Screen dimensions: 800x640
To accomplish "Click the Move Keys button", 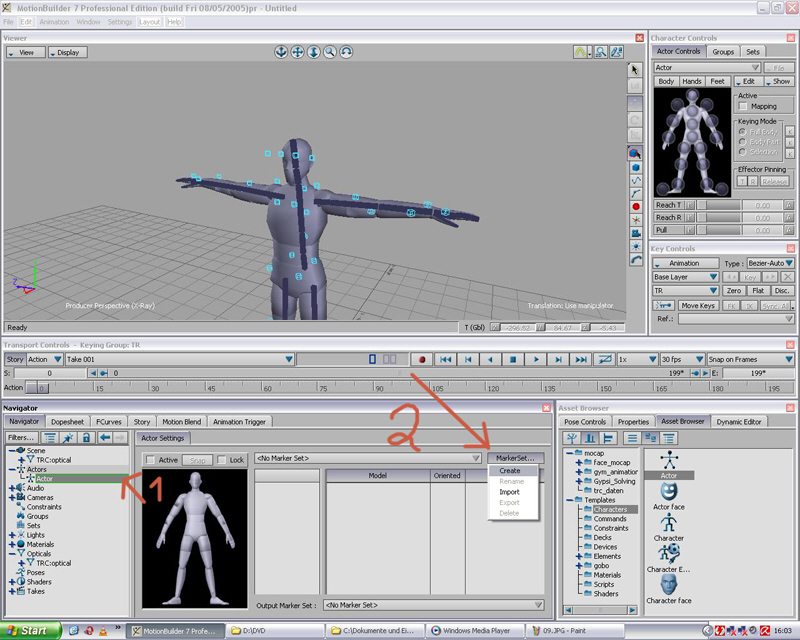I will [x=698, y=305].
